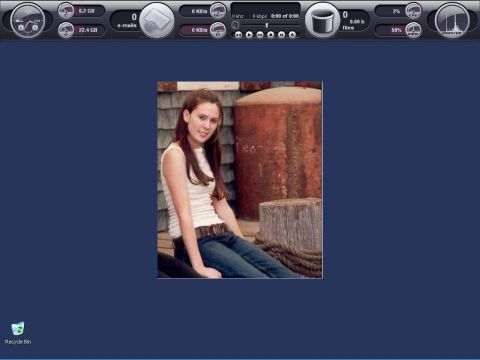Open the city skyline graph widget
The width and height of the screenshot is (480, 360).
[452, 21]
